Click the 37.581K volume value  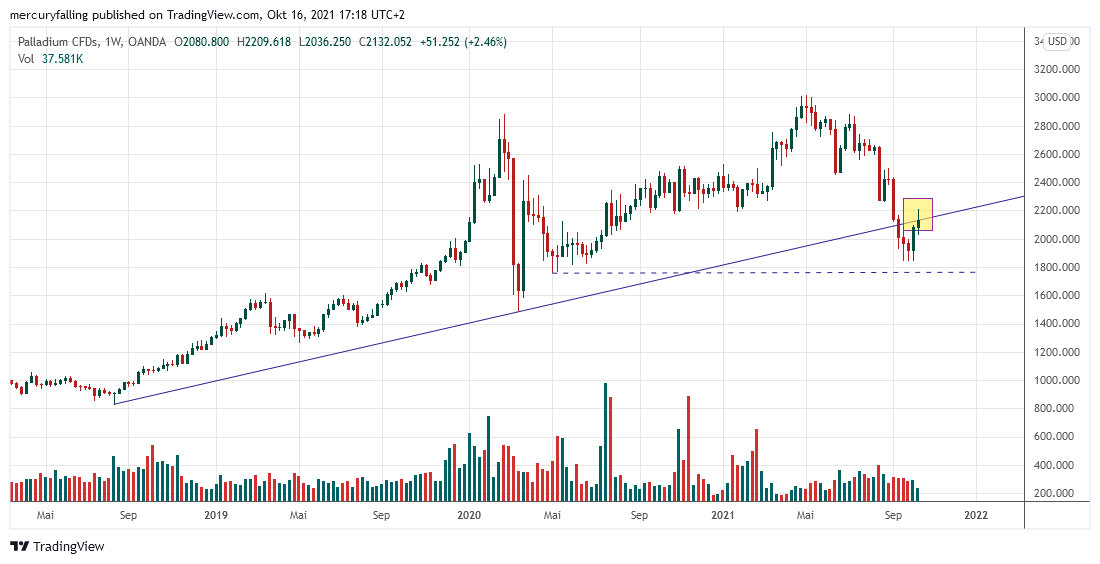tap(62, 59)
